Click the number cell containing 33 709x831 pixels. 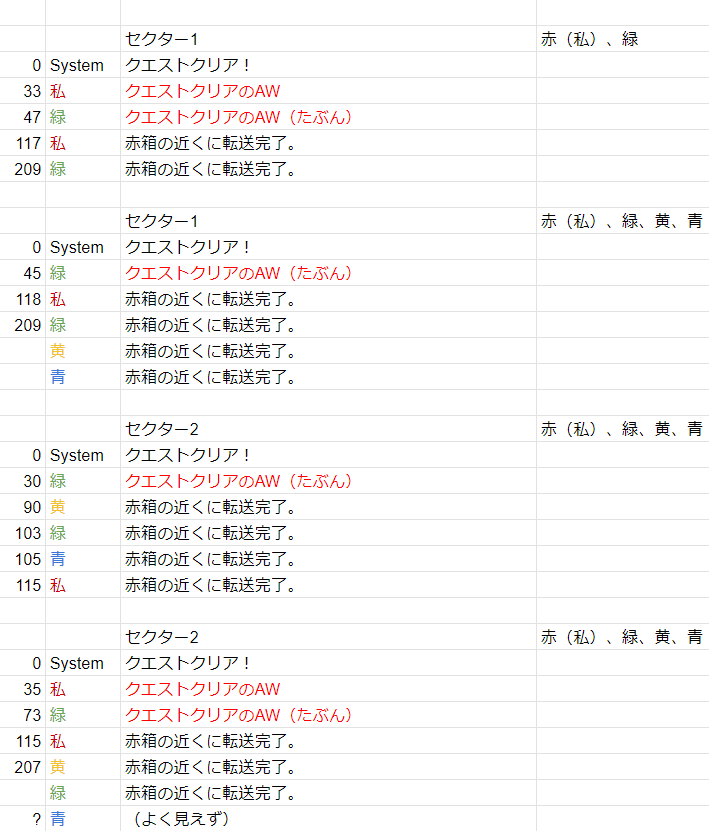(x=23, y=91)
